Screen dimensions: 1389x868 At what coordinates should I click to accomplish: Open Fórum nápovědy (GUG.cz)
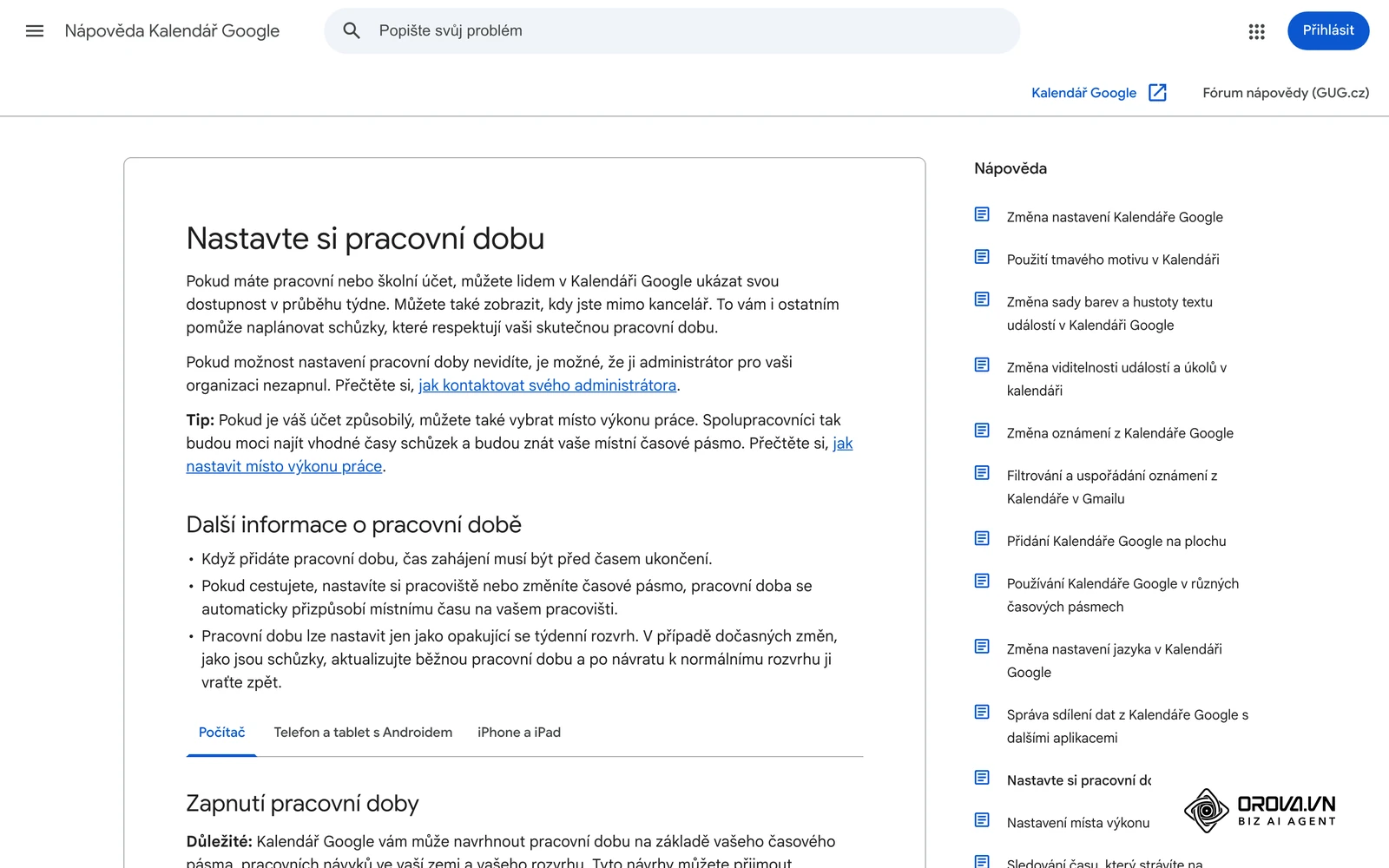[x=1286, y=93]
